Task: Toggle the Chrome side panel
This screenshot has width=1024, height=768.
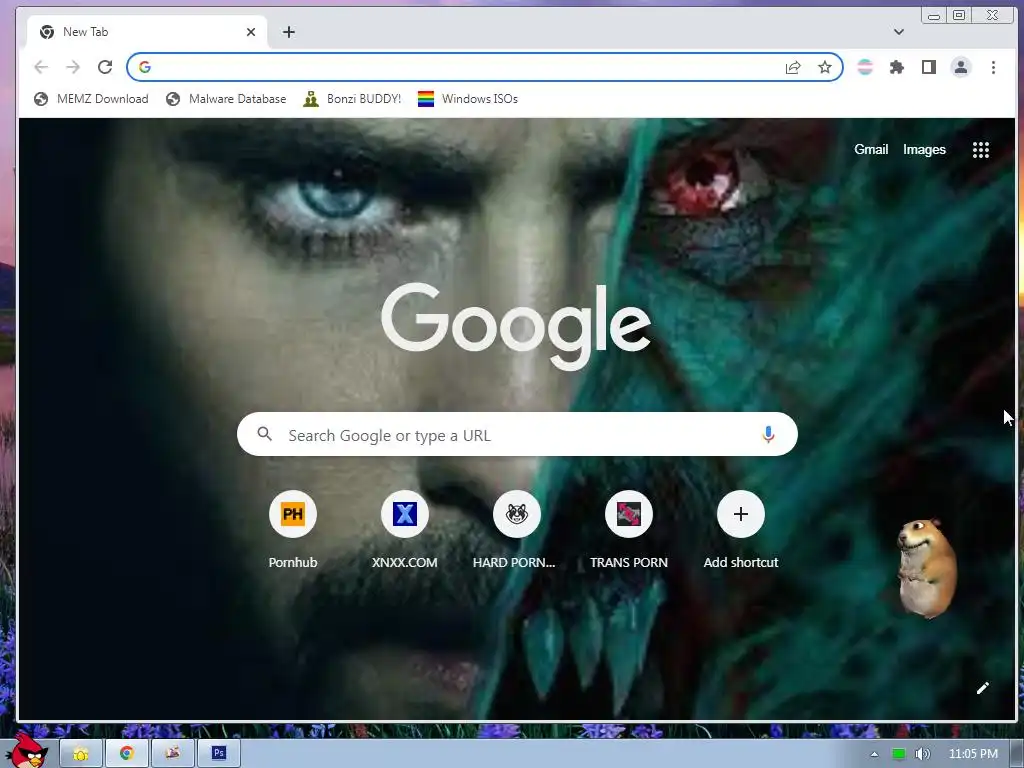Action: coord(929,67)
